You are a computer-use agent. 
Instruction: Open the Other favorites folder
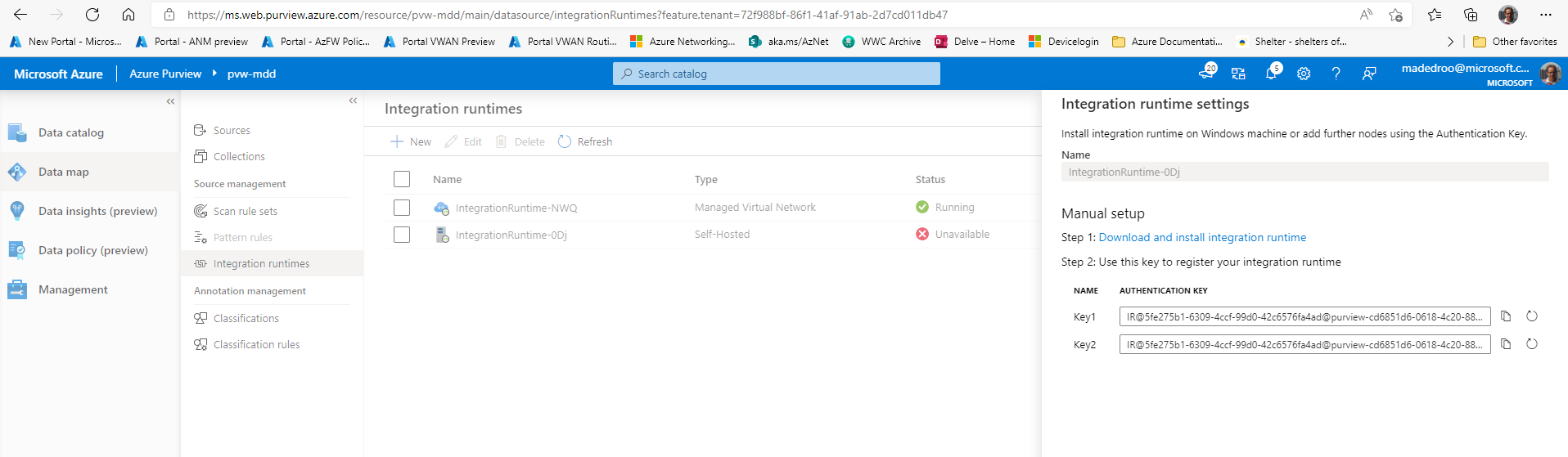[1515, 42]
